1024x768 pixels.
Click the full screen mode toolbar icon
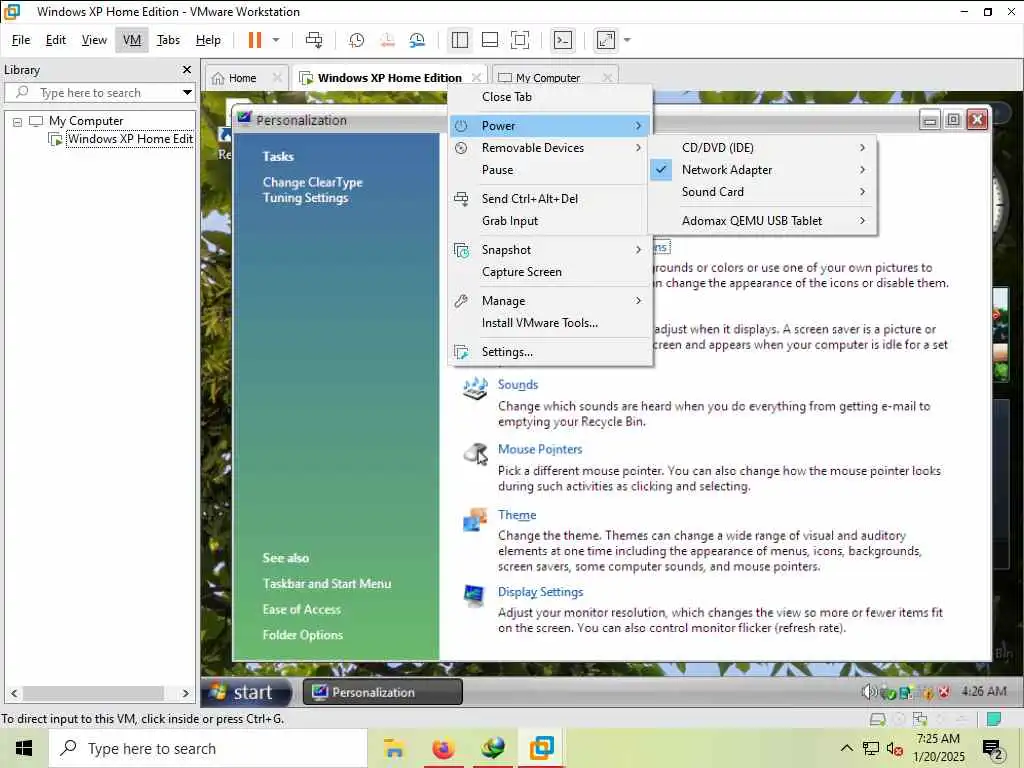point(520,40)
